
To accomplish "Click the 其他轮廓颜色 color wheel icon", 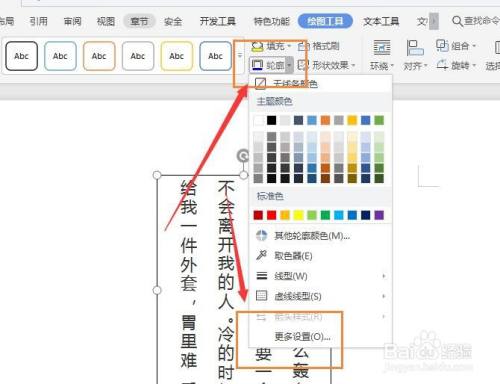I will click(261, 235).
